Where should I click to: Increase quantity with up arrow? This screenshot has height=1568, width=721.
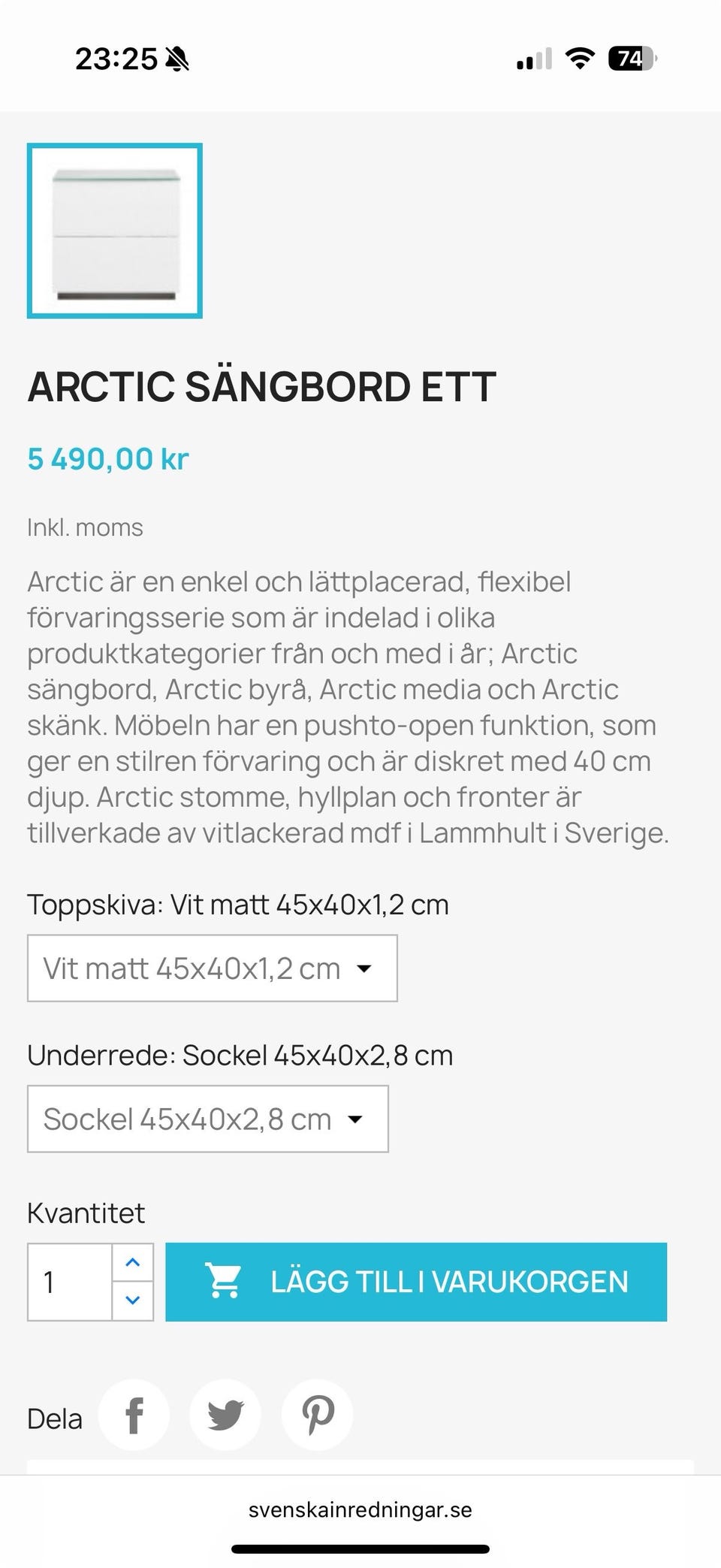[133, 1262]
